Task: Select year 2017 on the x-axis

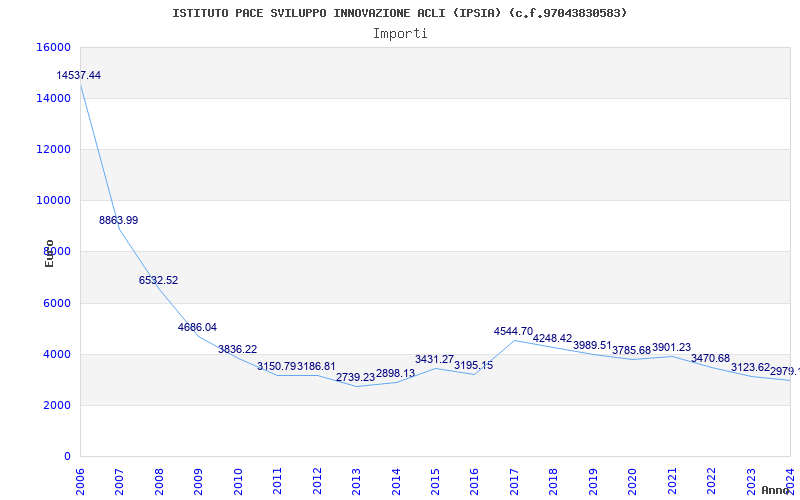Action: point(514,480)
